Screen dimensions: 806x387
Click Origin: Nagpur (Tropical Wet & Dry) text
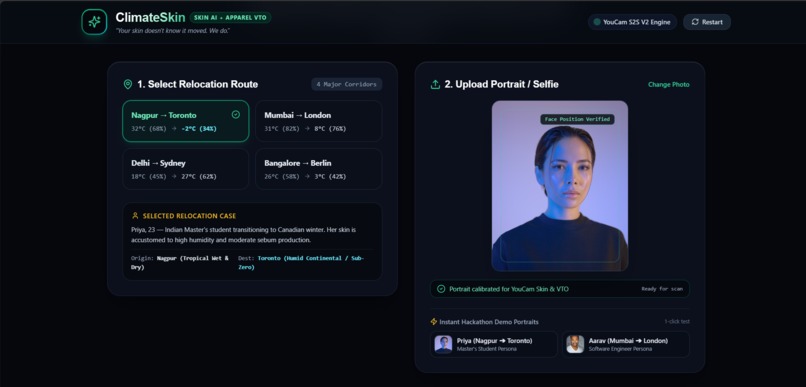[180, 263]
